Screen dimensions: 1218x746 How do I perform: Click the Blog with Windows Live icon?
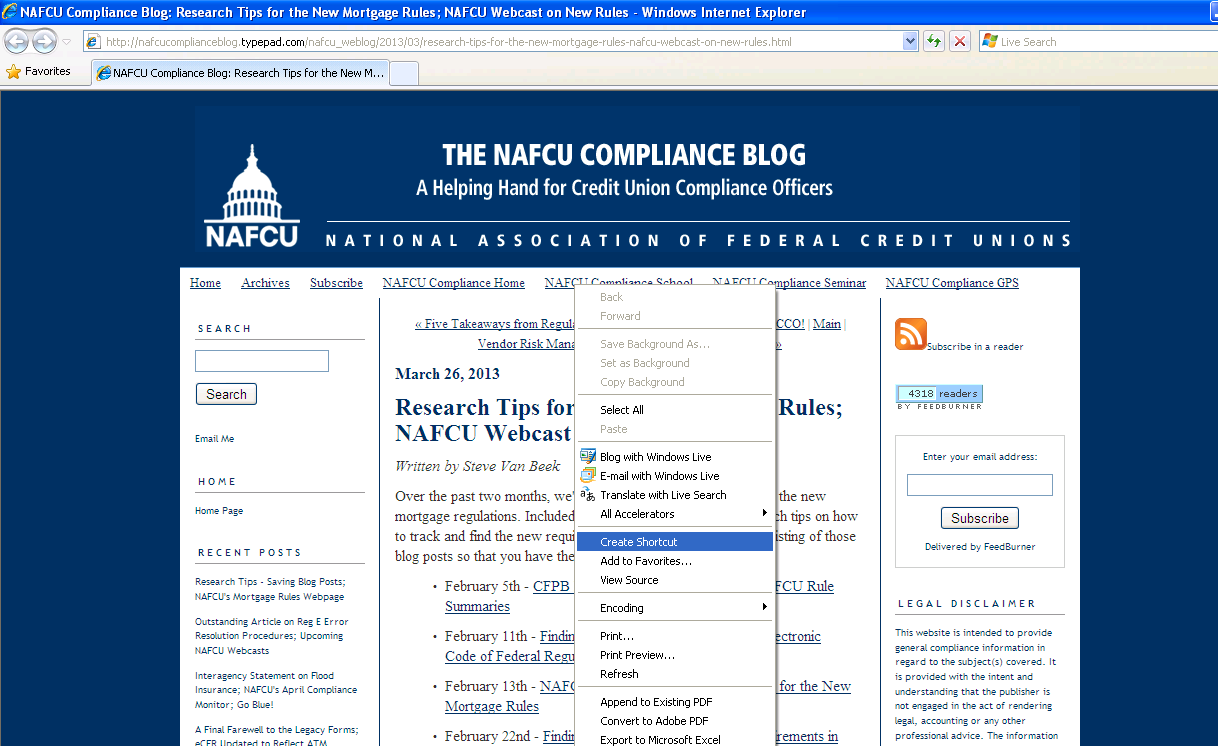[588, 457]
